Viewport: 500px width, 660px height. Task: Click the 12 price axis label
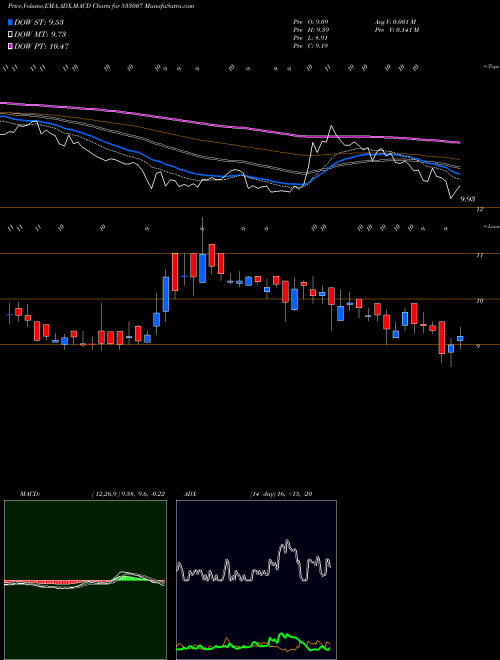(479, 209)
